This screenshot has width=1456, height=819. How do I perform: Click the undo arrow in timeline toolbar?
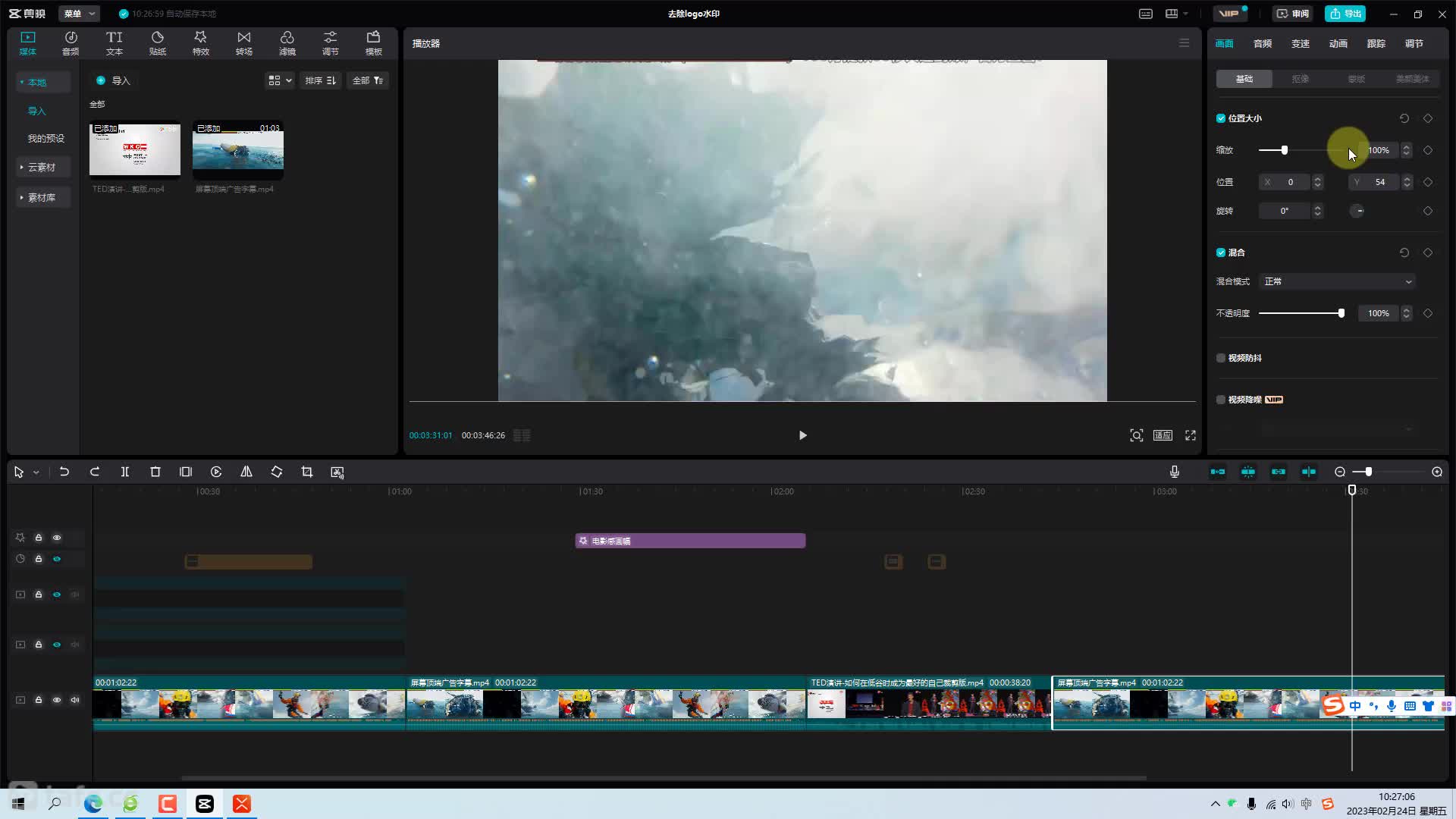point(64,472)
